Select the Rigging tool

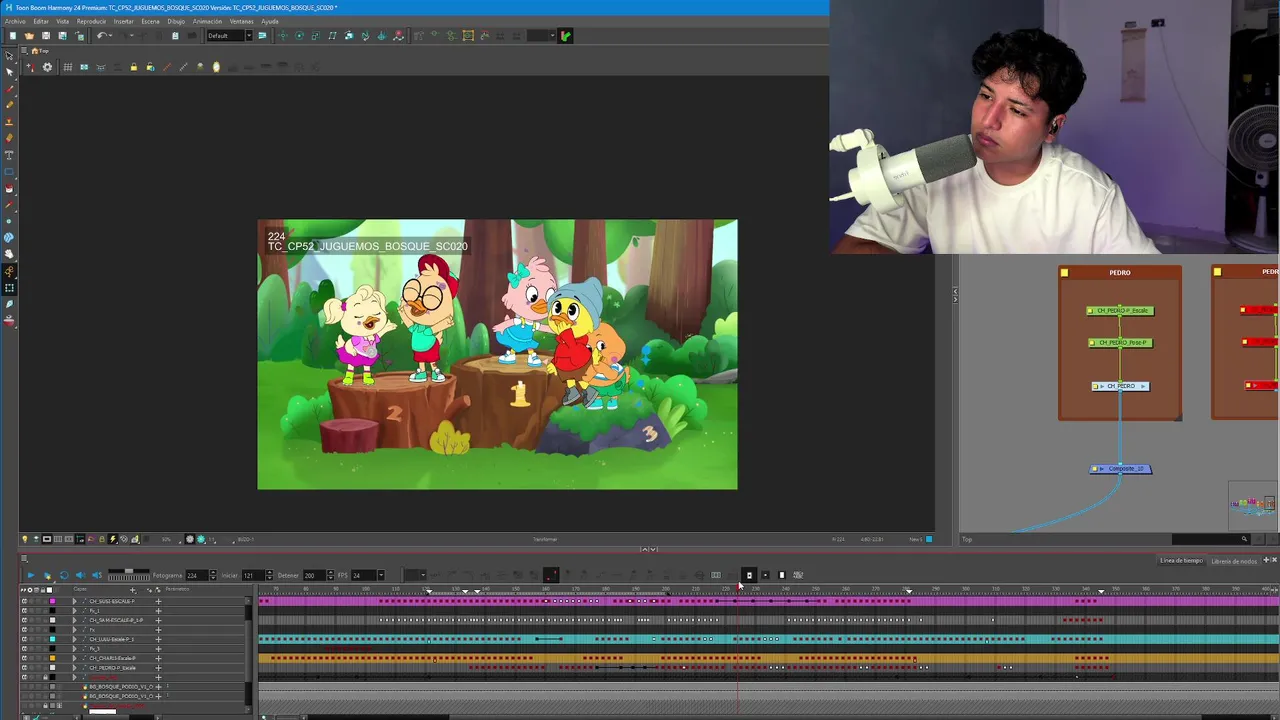(x=9, y=271)
